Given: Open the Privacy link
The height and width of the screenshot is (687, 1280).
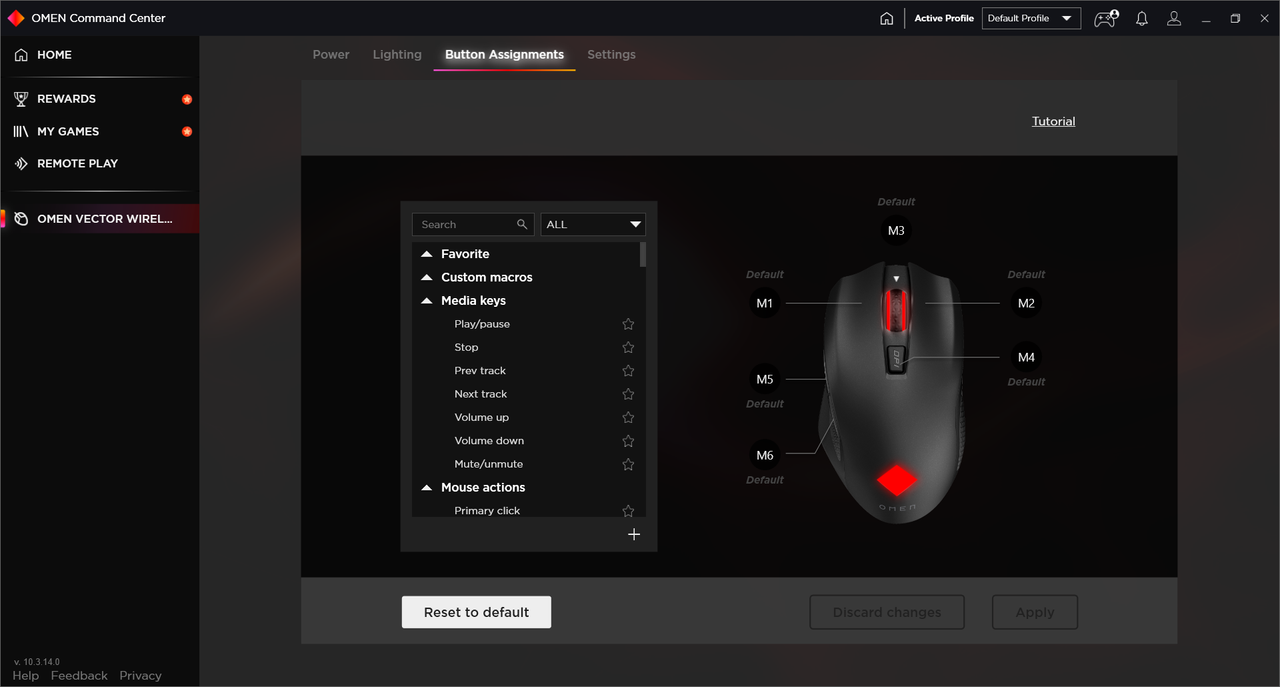Looking at the screenshot, I should [x=140, y=675].
